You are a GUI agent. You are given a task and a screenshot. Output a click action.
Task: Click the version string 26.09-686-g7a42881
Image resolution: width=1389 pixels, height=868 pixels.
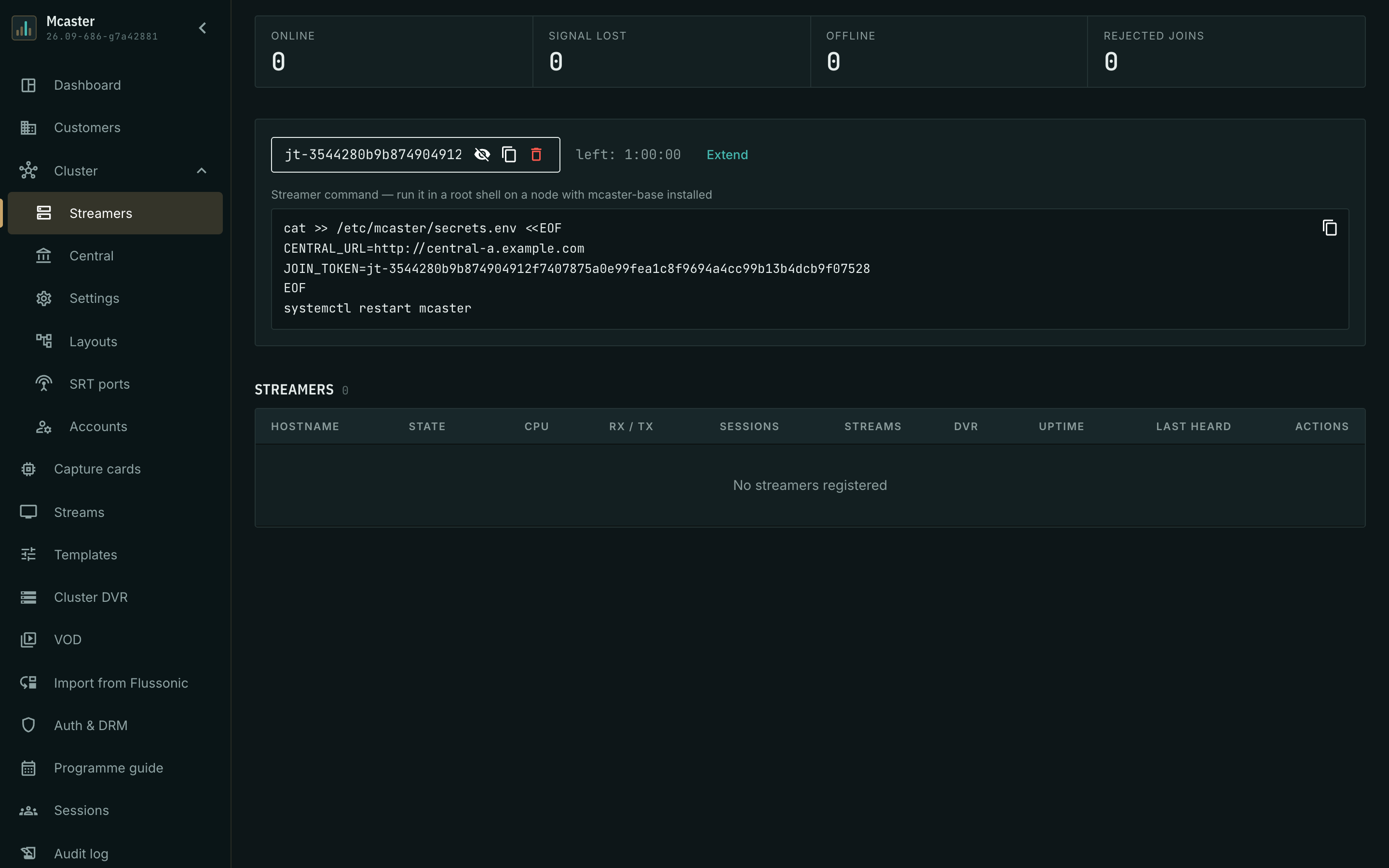(x=102, y=36)
